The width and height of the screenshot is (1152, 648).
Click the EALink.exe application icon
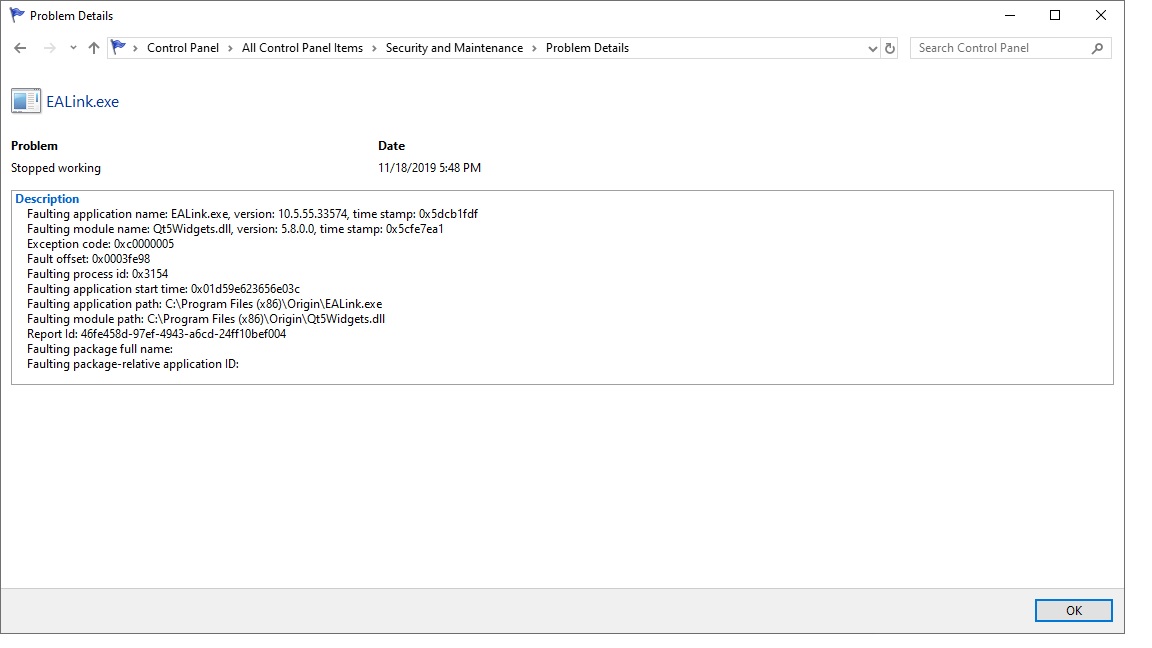coord(26,101)
